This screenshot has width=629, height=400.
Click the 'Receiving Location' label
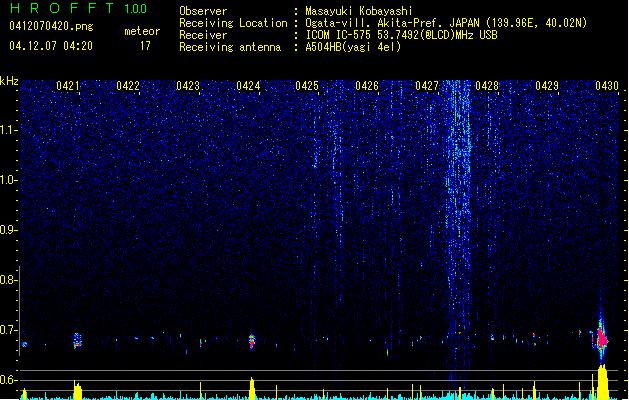point(233,23)
